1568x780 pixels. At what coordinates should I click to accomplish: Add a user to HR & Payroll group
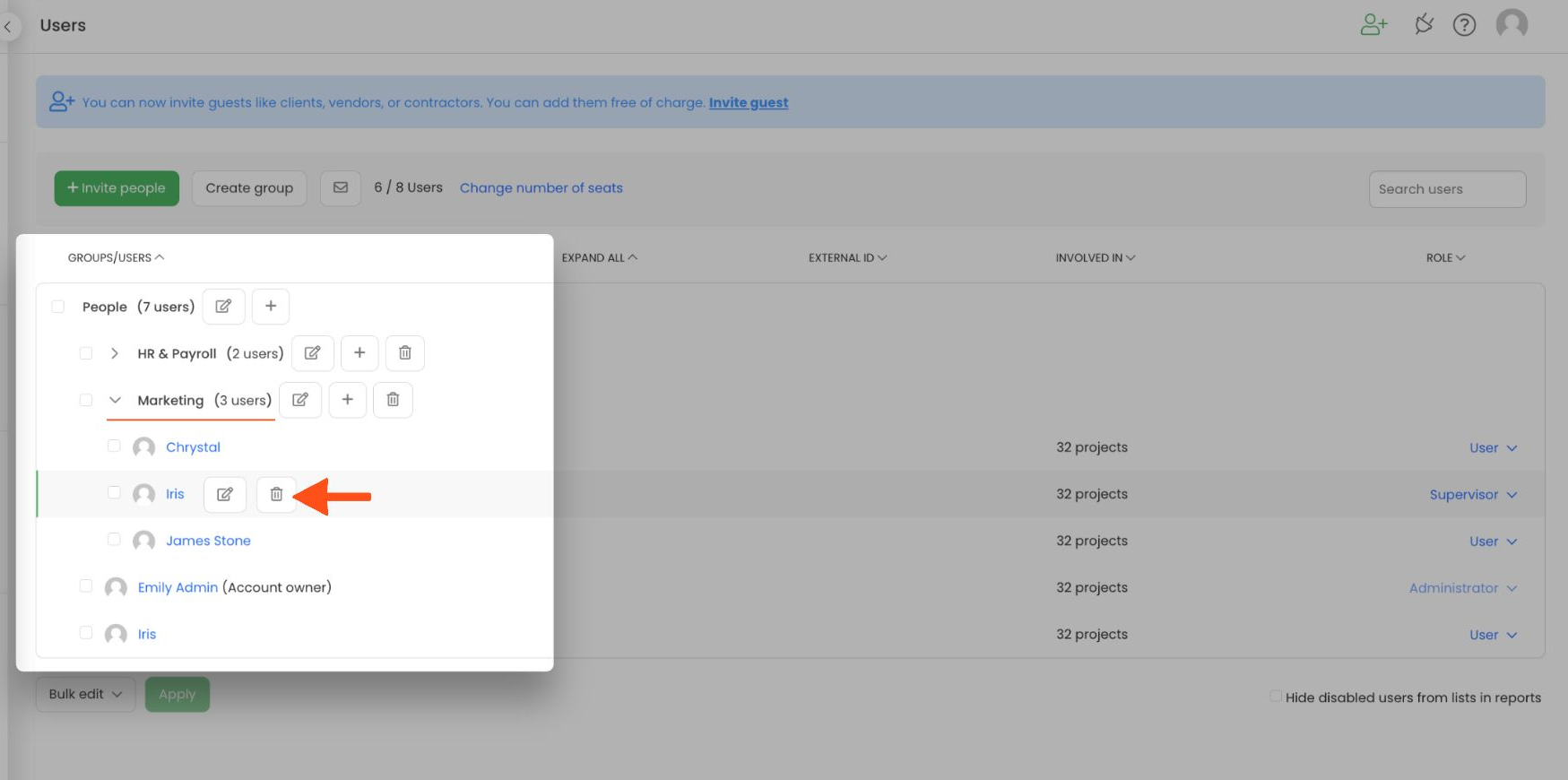pyautogui.click(x=360, y=353)
